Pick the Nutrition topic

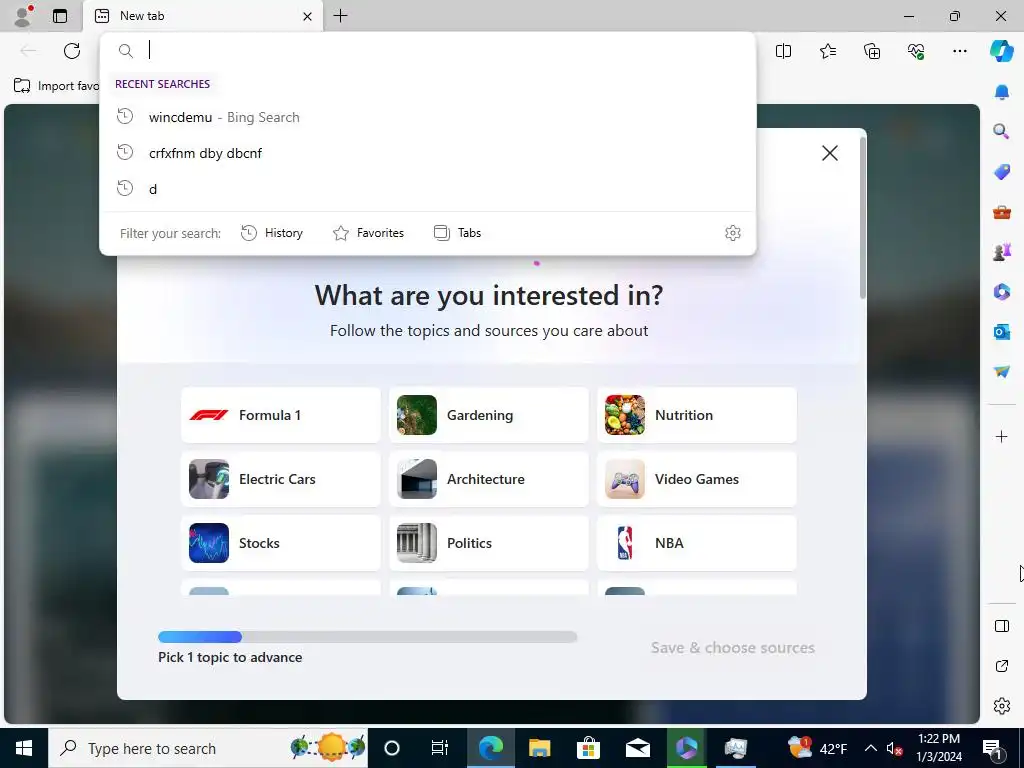(x=697, y=415)
